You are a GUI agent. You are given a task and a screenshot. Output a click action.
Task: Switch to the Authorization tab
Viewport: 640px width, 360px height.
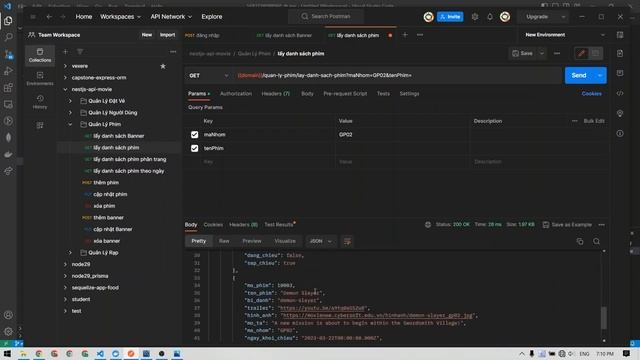point(236,93)
